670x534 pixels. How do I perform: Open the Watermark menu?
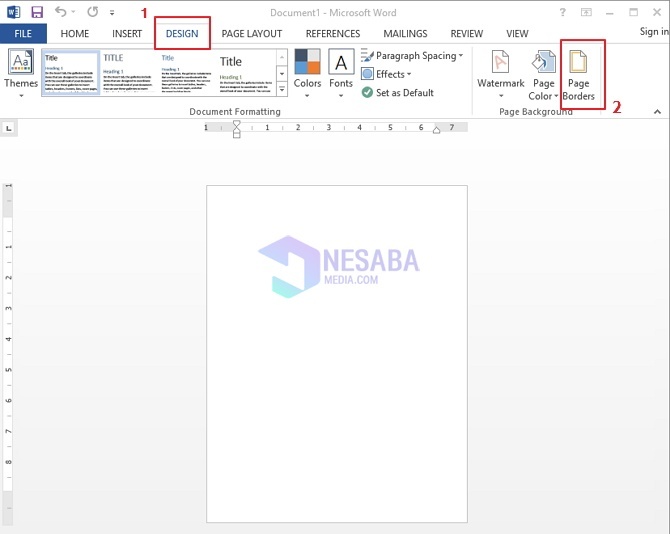coord(500,73)
